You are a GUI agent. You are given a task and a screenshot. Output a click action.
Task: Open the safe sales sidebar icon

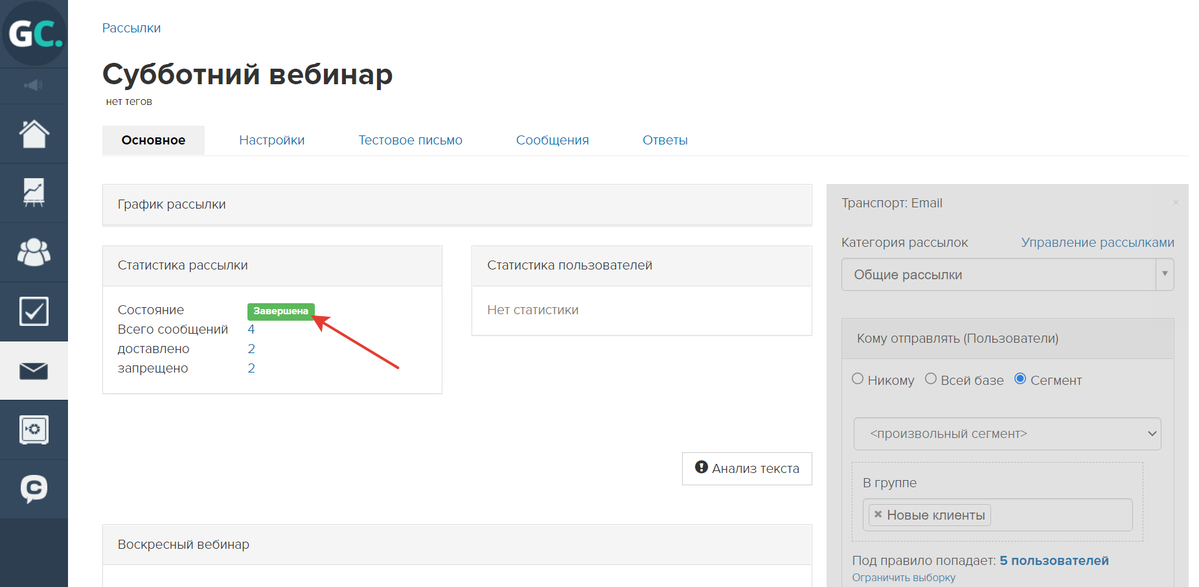(x=34, y=430)
